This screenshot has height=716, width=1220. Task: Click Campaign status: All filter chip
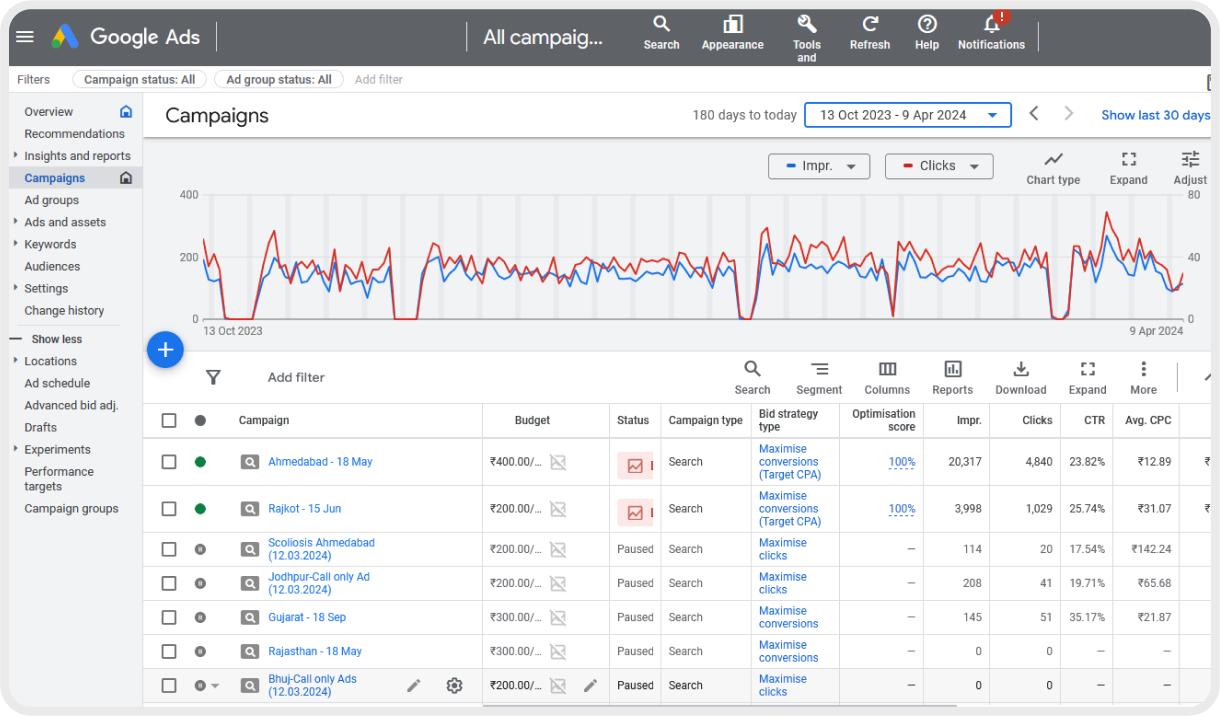[140, 79]
